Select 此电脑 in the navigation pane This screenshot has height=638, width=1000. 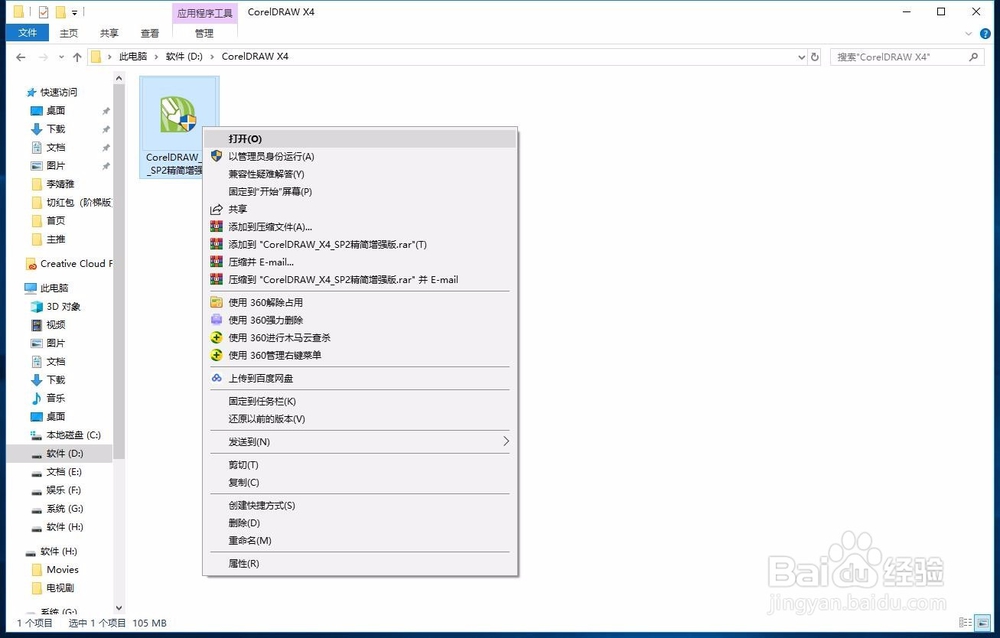point(47,288)
